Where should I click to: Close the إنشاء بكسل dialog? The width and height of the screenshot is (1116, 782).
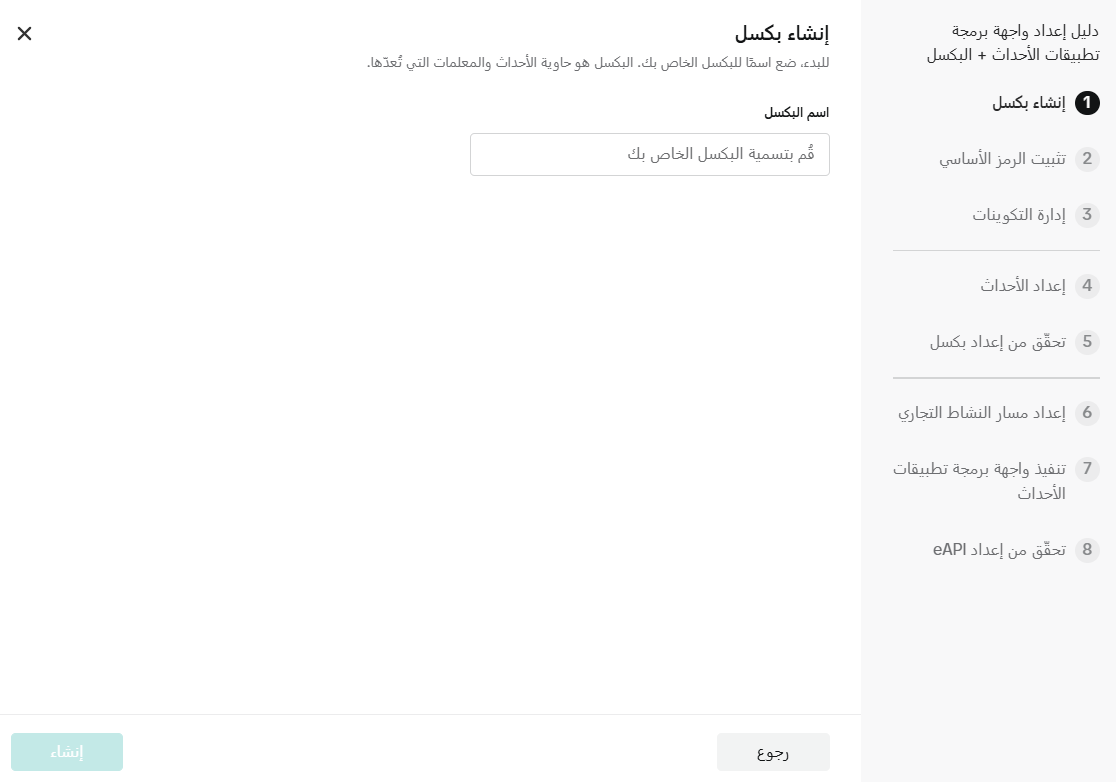point(24,33)
